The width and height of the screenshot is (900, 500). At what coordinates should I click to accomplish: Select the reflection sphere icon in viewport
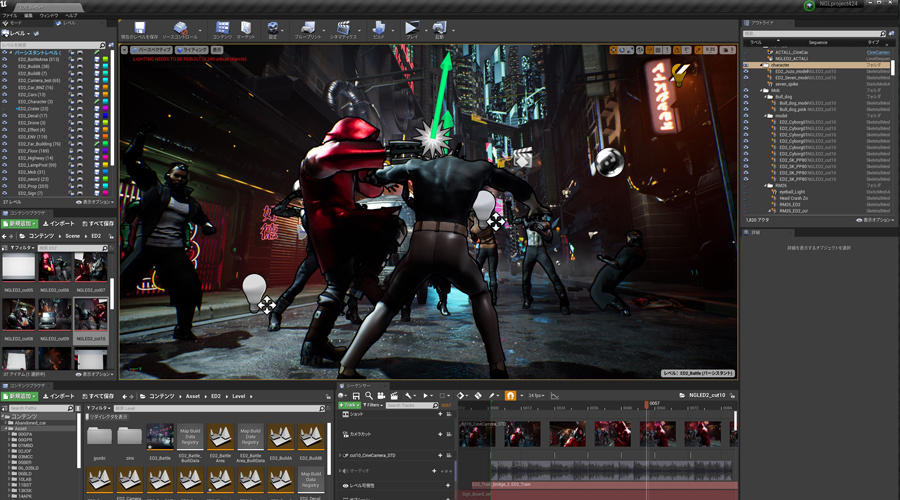coord(608,162)
